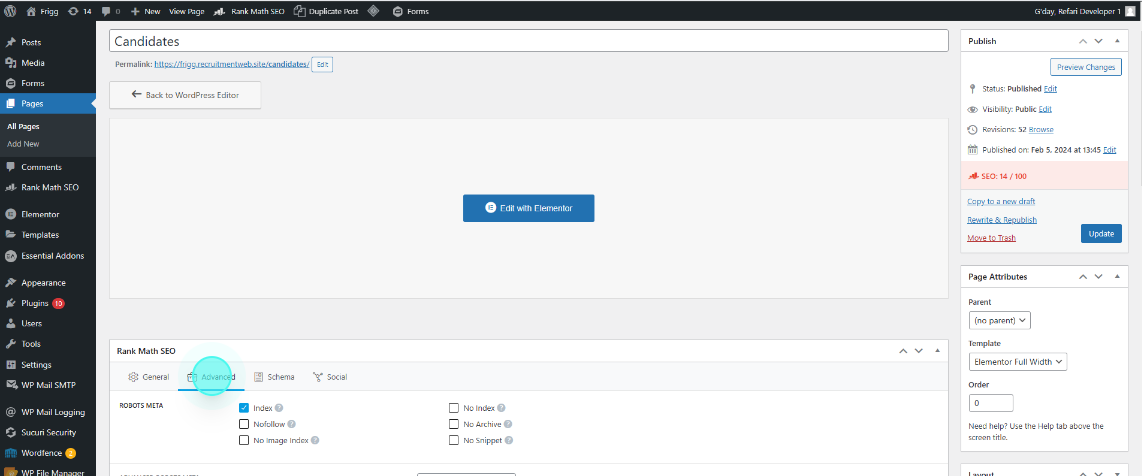Click the Index help question mark icon

click(x=279, y=408)
